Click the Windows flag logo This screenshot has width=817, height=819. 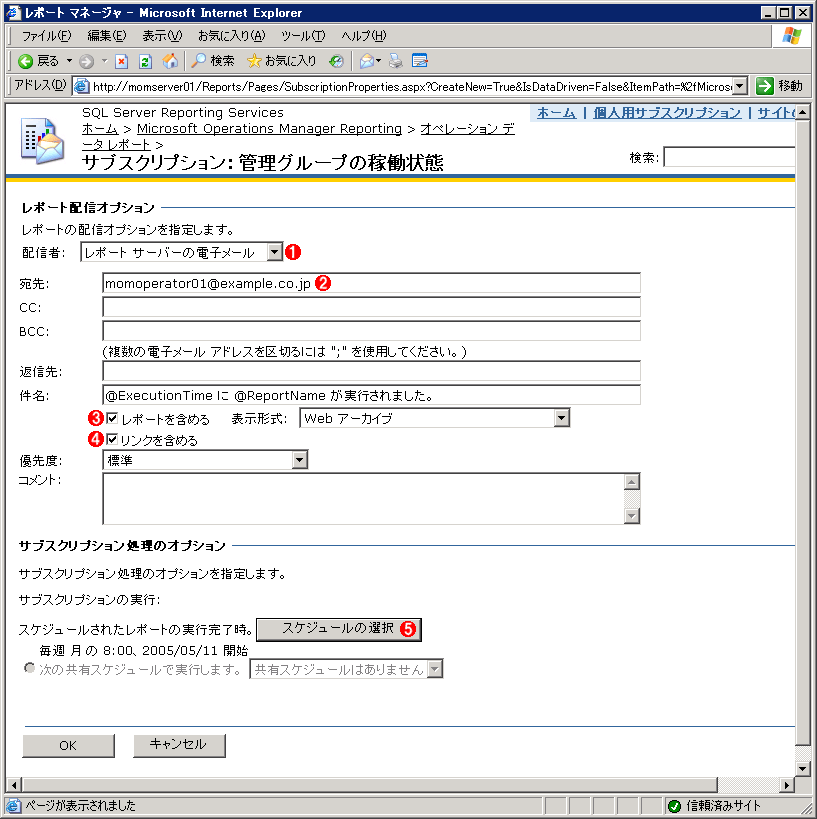[792, 36]
